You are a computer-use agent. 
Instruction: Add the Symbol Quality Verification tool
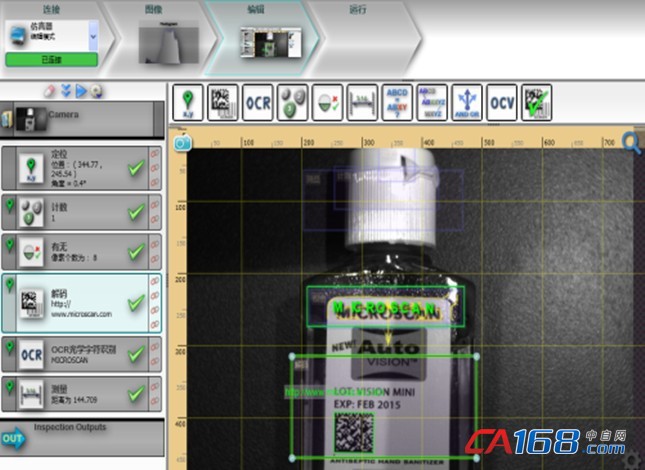coord(537,102)
